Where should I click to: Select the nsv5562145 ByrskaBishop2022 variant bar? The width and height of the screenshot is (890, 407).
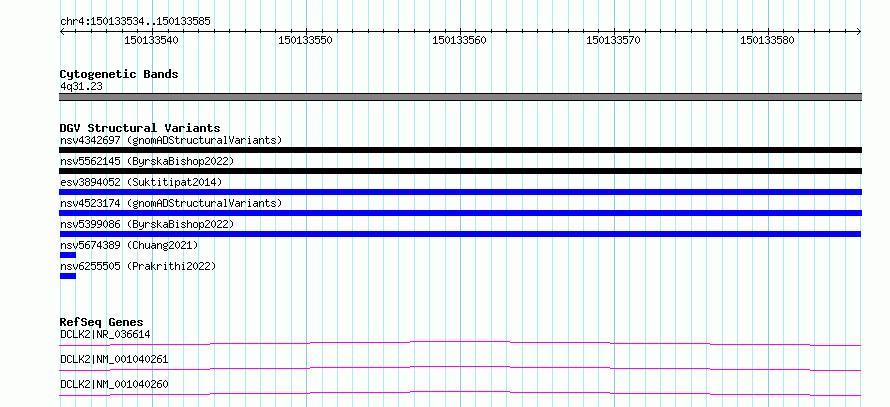[x=460, y=171]
